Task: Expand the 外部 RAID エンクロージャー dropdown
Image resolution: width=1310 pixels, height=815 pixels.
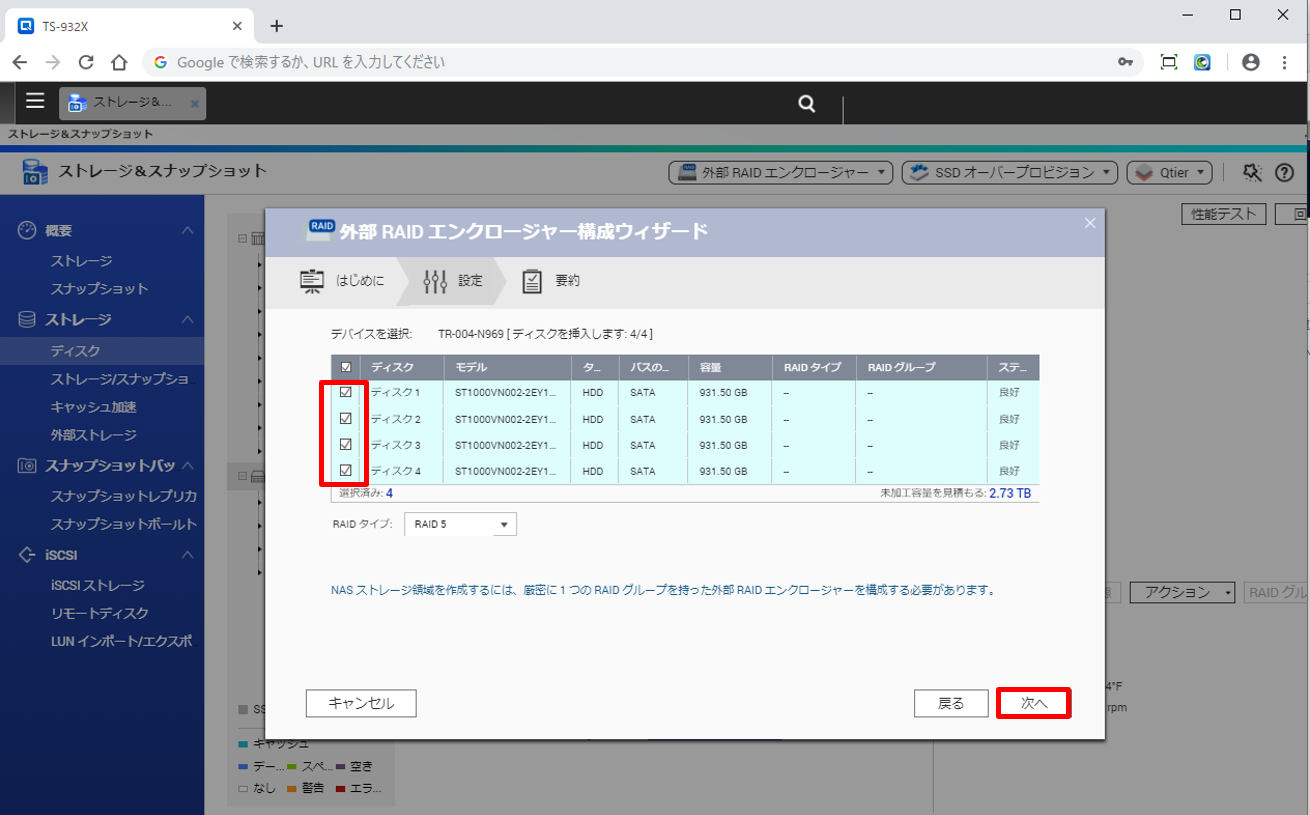Action: tap(780, 173)
